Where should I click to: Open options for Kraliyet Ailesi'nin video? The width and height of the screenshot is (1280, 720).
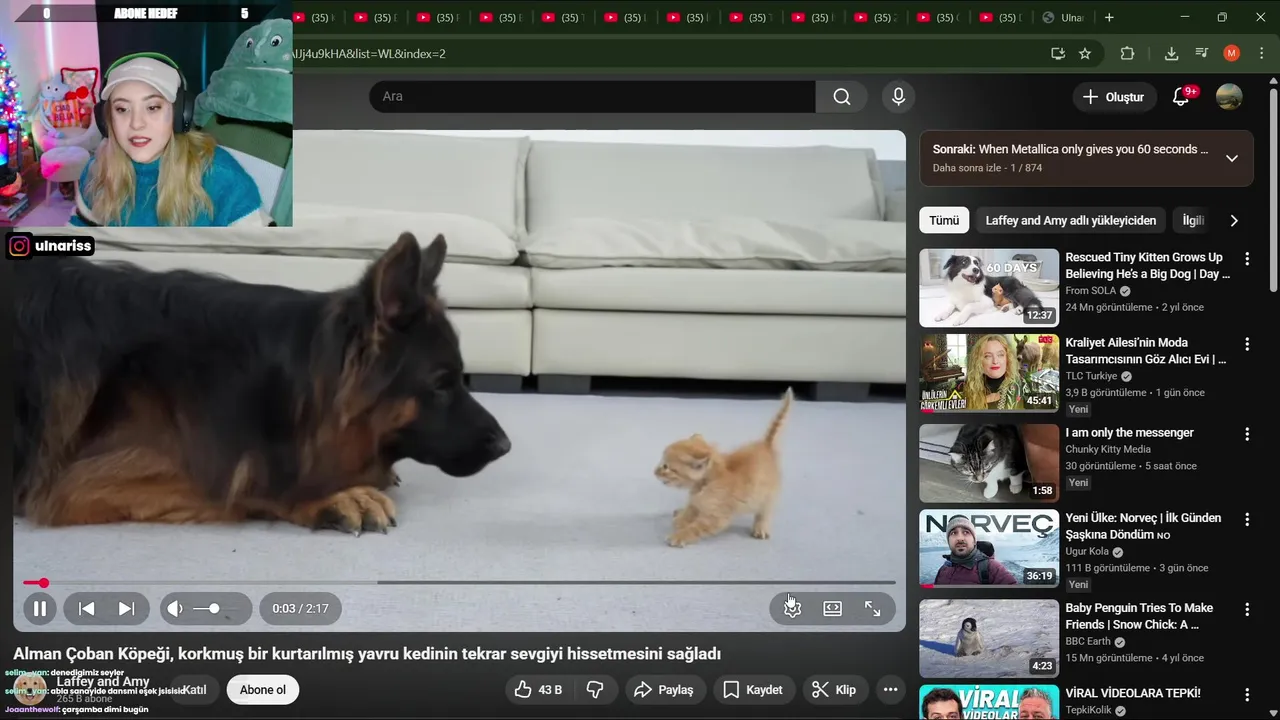(1246, 344)
